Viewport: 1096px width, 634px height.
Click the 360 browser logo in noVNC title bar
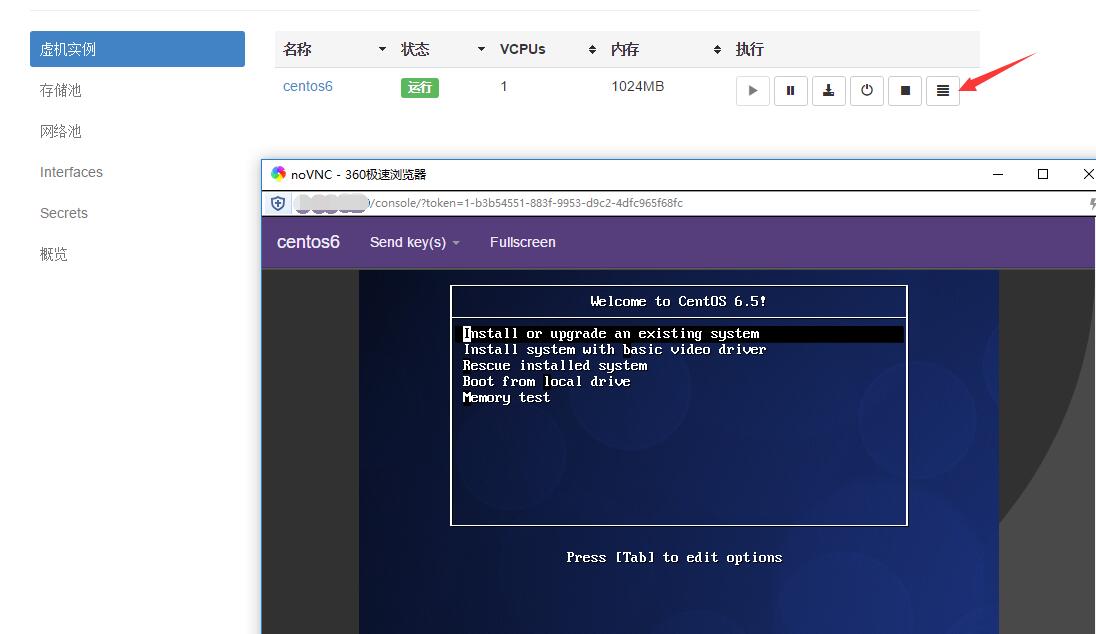click(279, 173)
